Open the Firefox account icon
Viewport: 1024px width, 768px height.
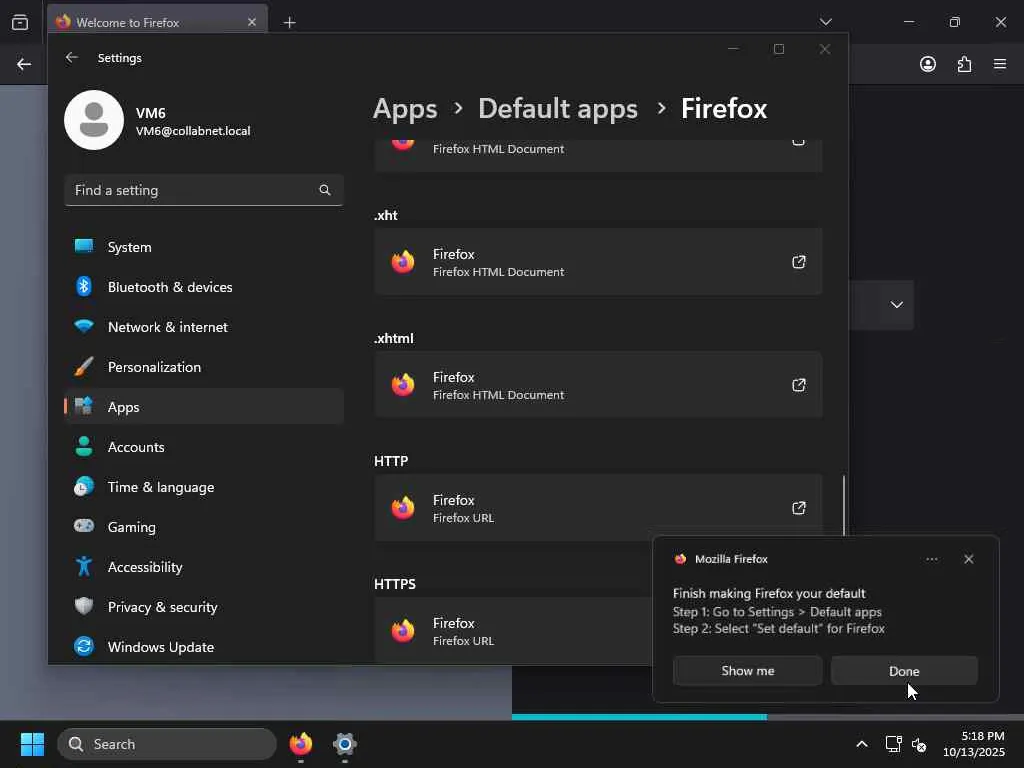tap(927, 64)
